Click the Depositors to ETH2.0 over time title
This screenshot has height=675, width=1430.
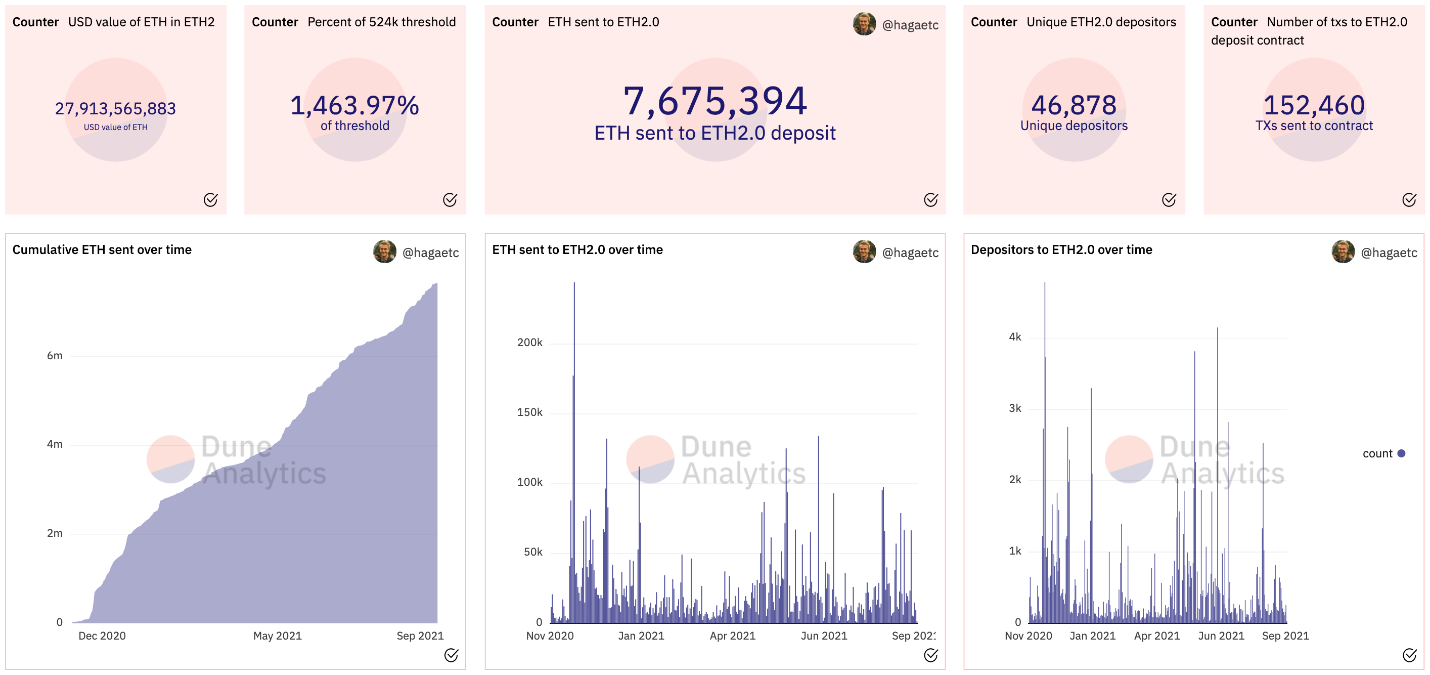[1061, 250]
